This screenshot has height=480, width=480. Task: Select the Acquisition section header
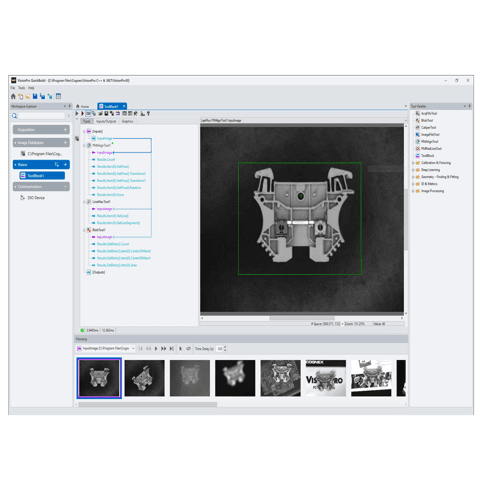click(41, 130)
